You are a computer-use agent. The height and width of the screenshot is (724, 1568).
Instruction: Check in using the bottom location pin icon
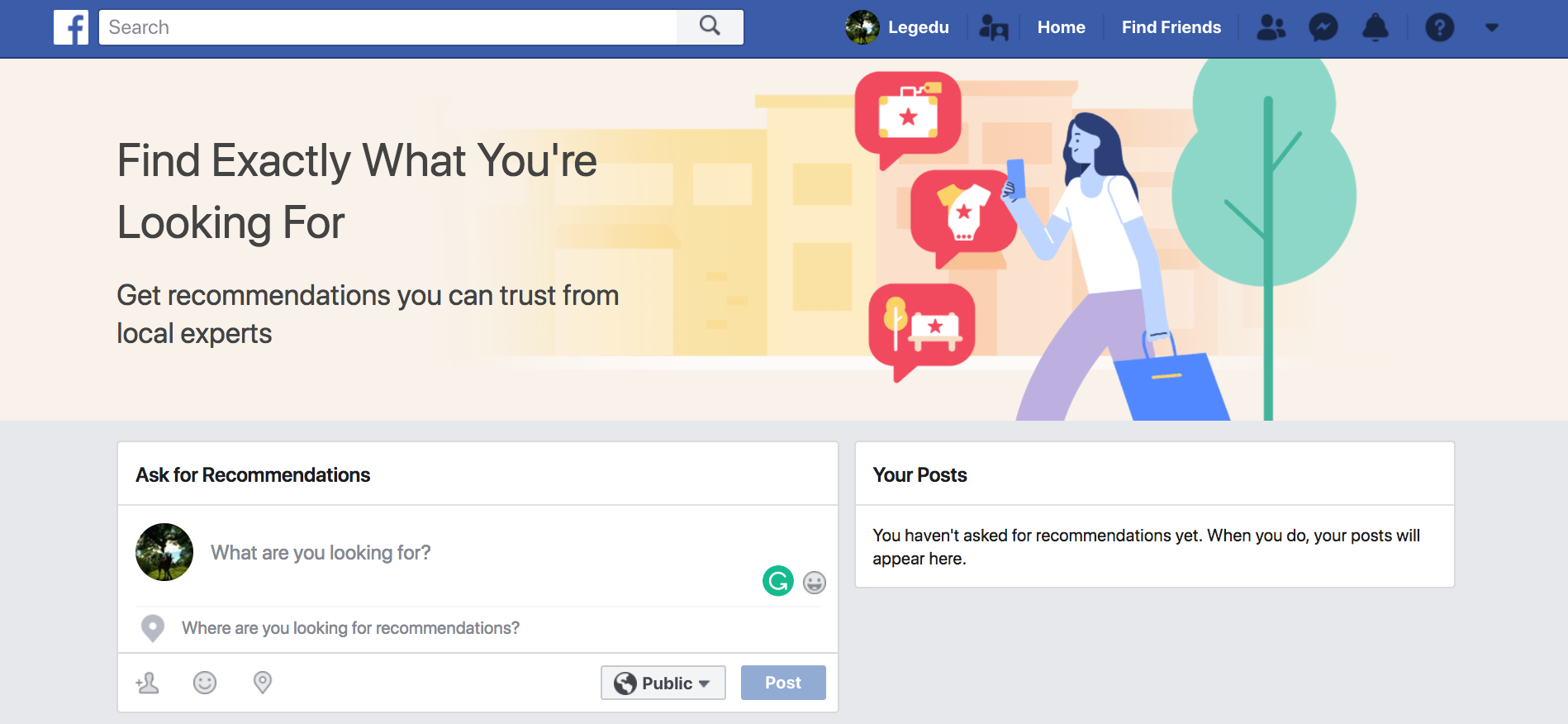tap(263, 683)
